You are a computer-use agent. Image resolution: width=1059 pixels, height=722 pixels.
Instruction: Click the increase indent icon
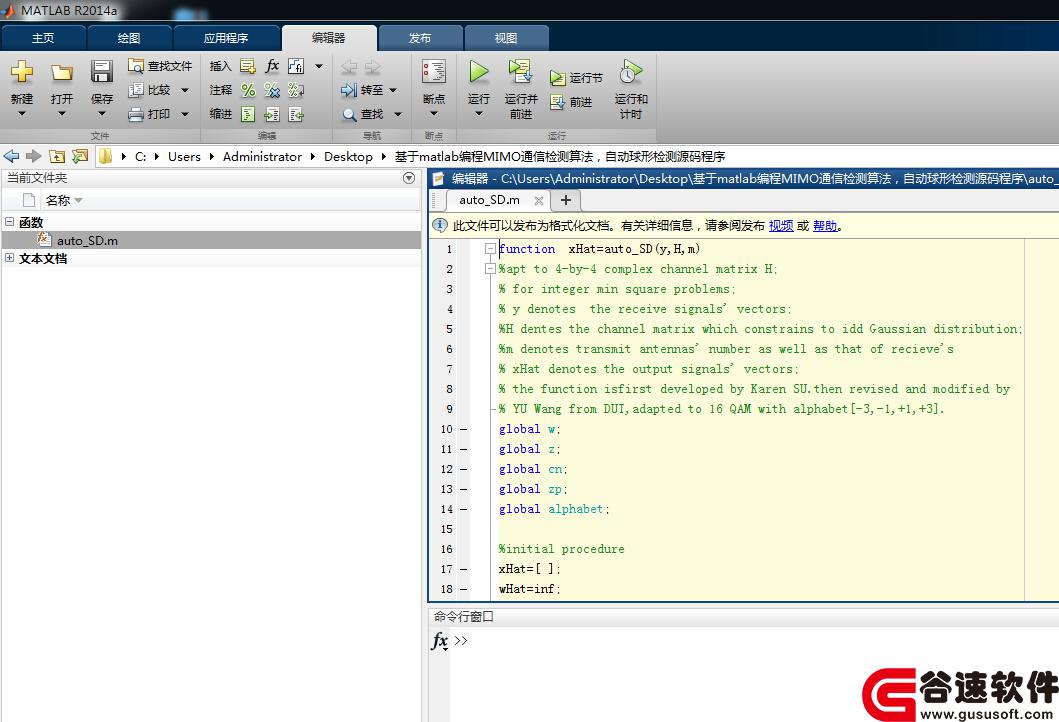272,114
